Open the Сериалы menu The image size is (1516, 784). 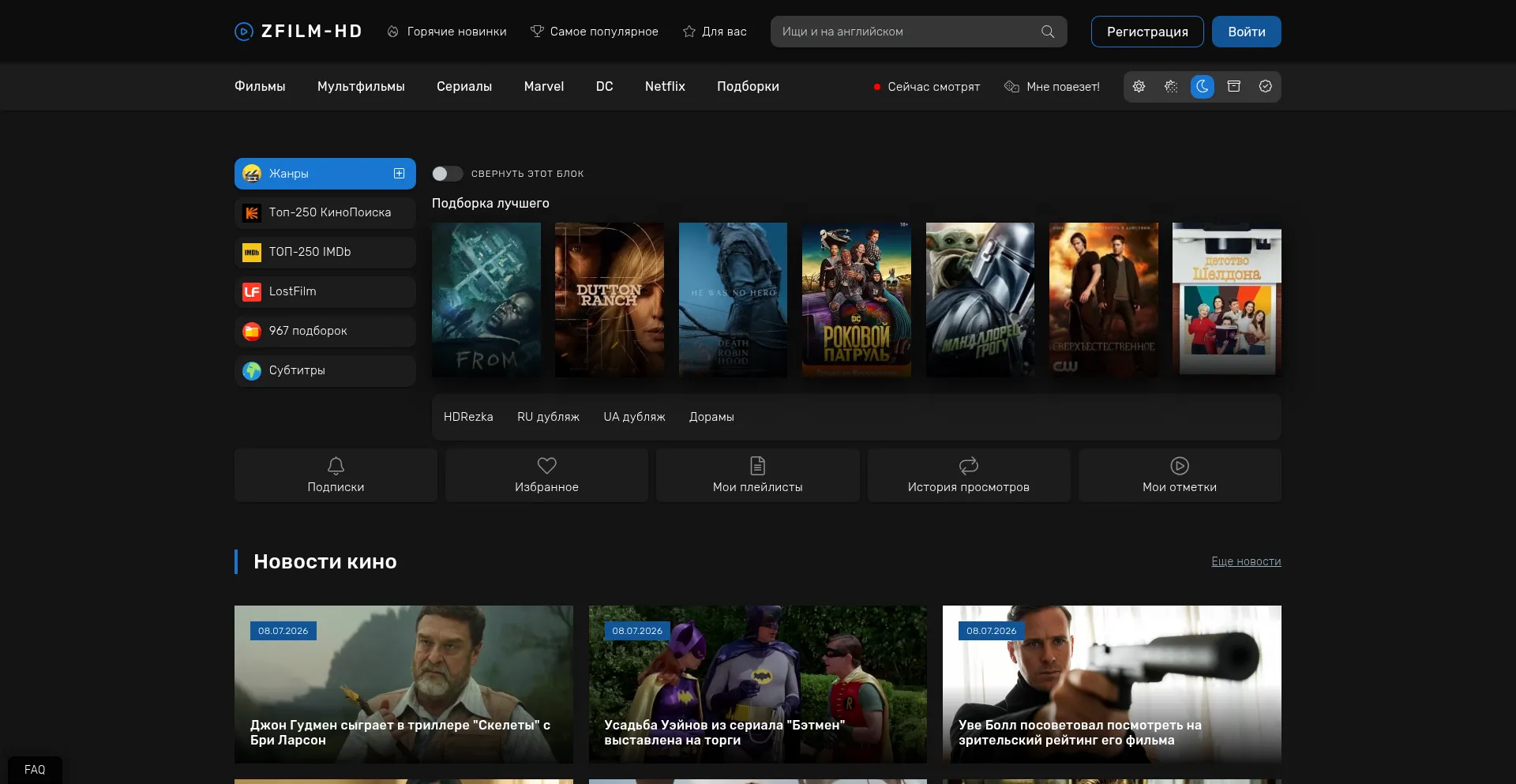tap(464, 86)
